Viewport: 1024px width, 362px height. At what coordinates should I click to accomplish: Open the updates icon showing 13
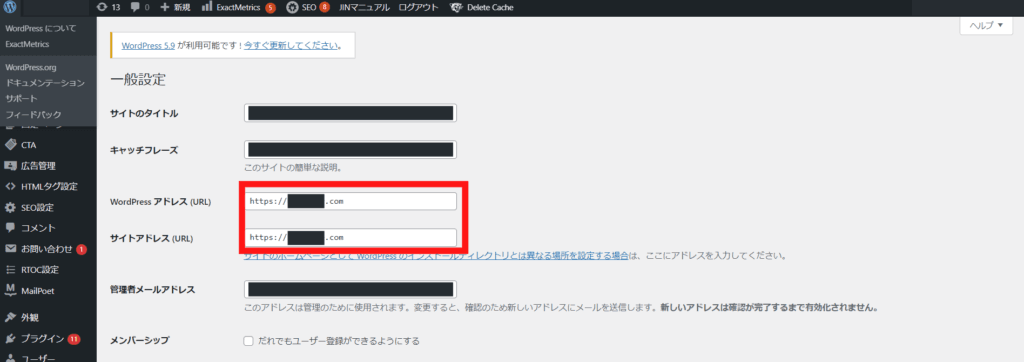point(101,8)
